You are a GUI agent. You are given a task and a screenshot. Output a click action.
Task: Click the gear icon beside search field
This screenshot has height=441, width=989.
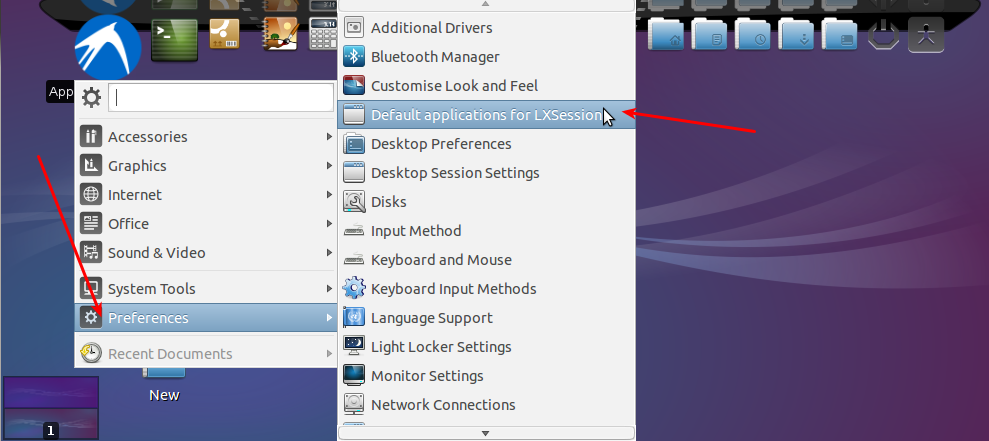coord(91,98)
